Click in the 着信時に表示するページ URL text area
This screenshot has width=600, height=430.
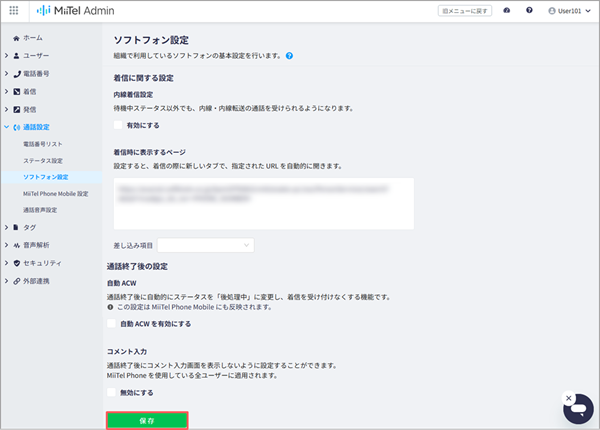point(264,204)
